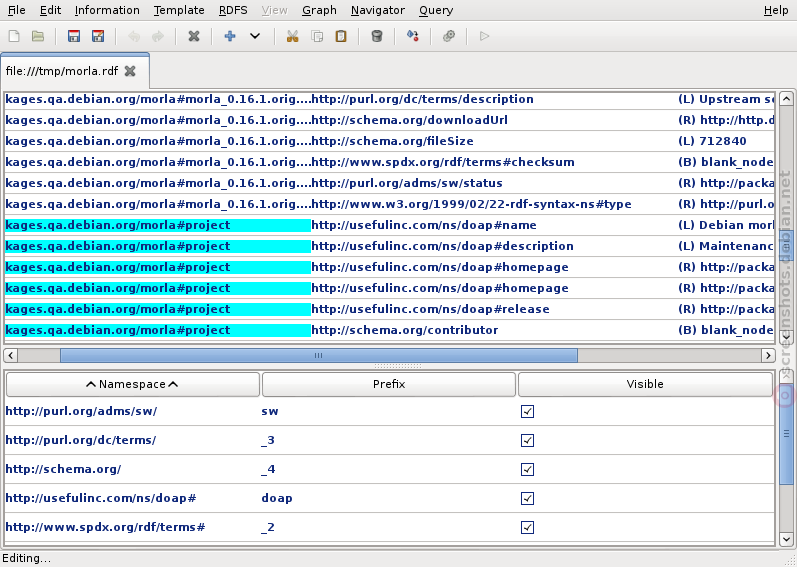Open the Help menu
The width and height of the screenshot is (797, 567).
coord(776,10)
